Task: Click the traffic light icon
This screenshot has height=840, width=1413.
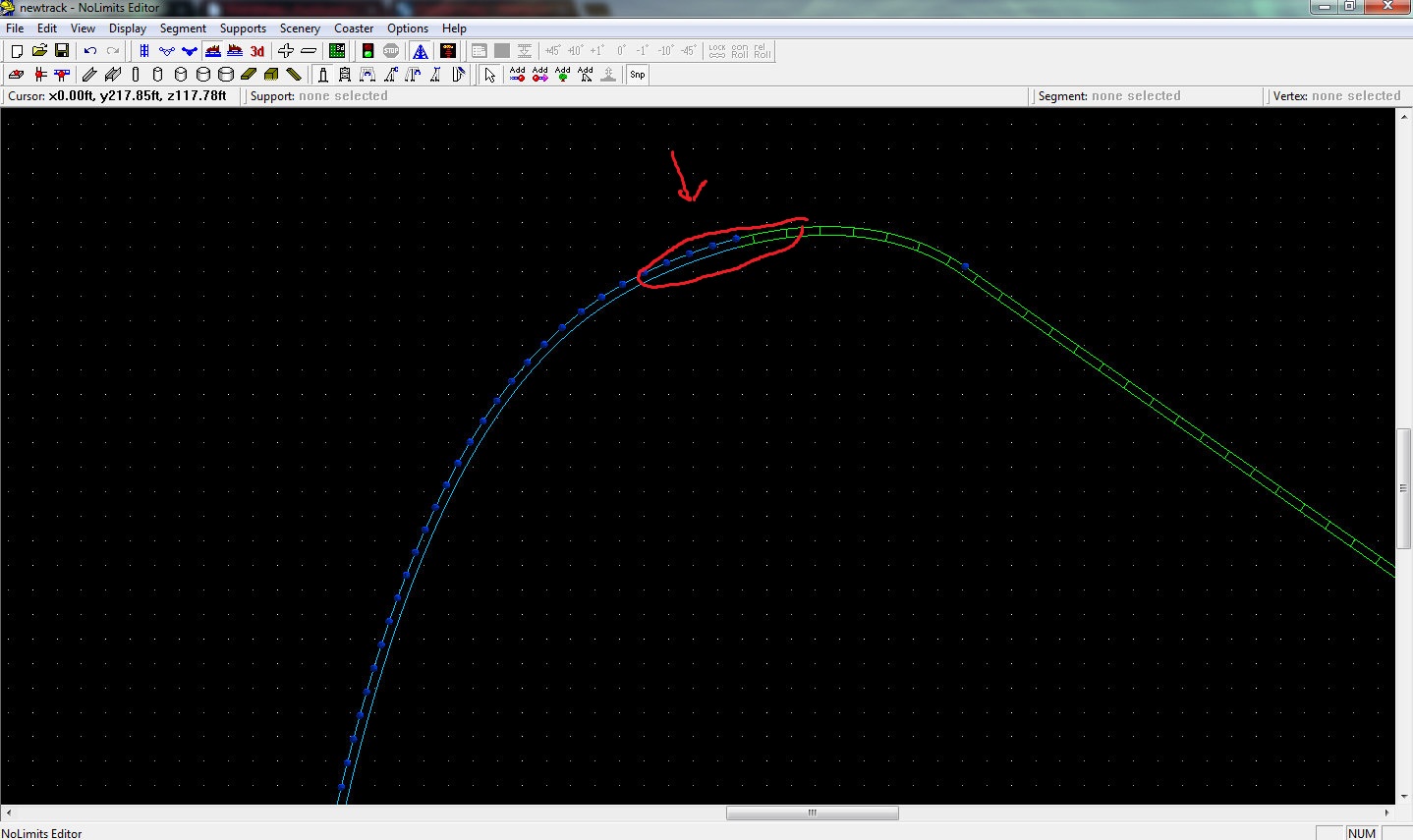Action: [x=367, y=51]
